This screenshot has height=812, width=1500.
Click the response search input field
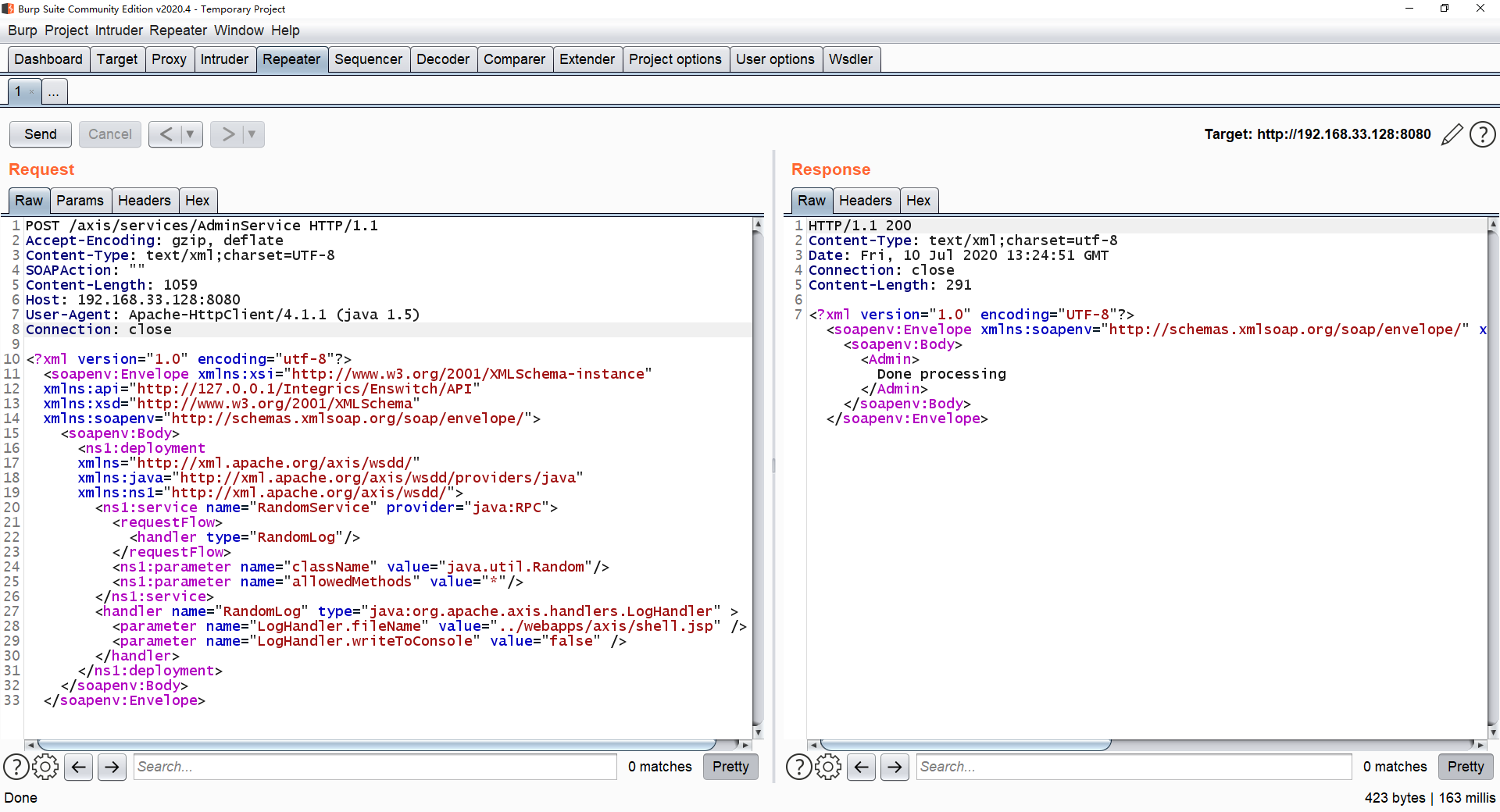click(x=1134, y=767)
